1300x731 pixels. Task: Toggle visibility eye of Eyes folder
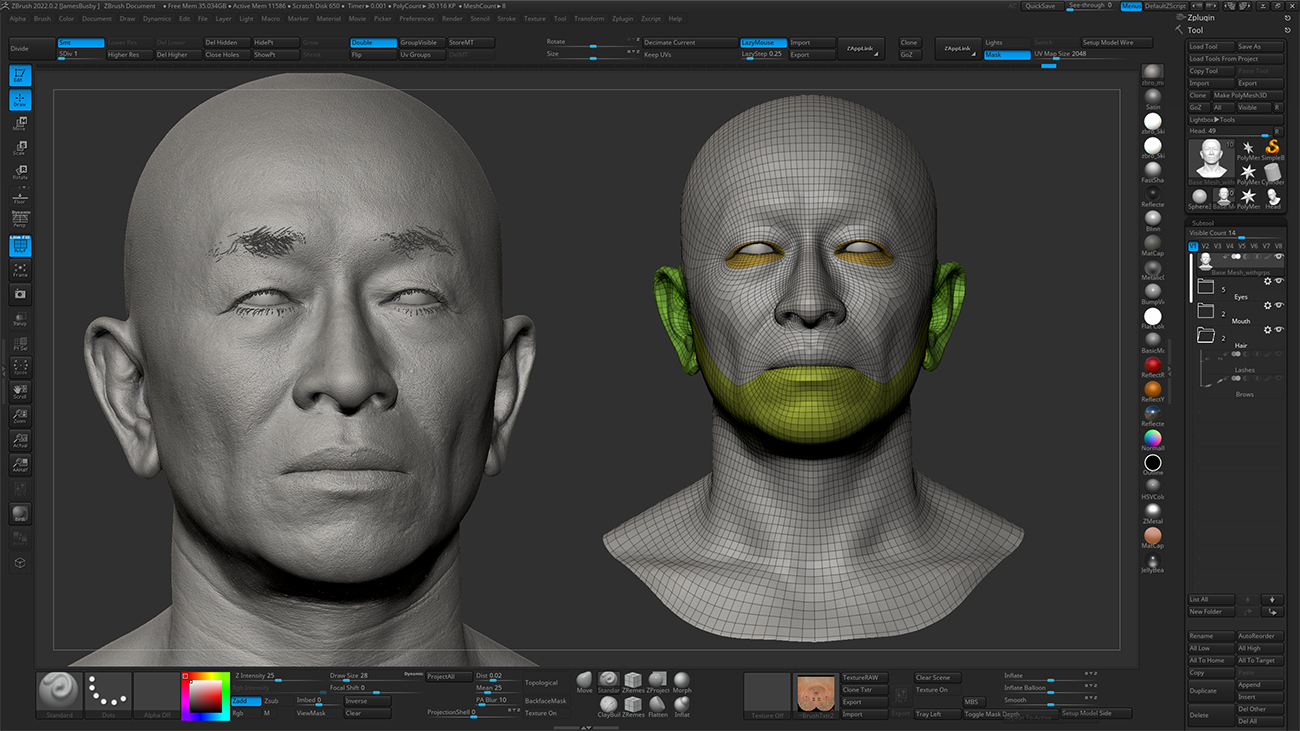(1279, 281)
